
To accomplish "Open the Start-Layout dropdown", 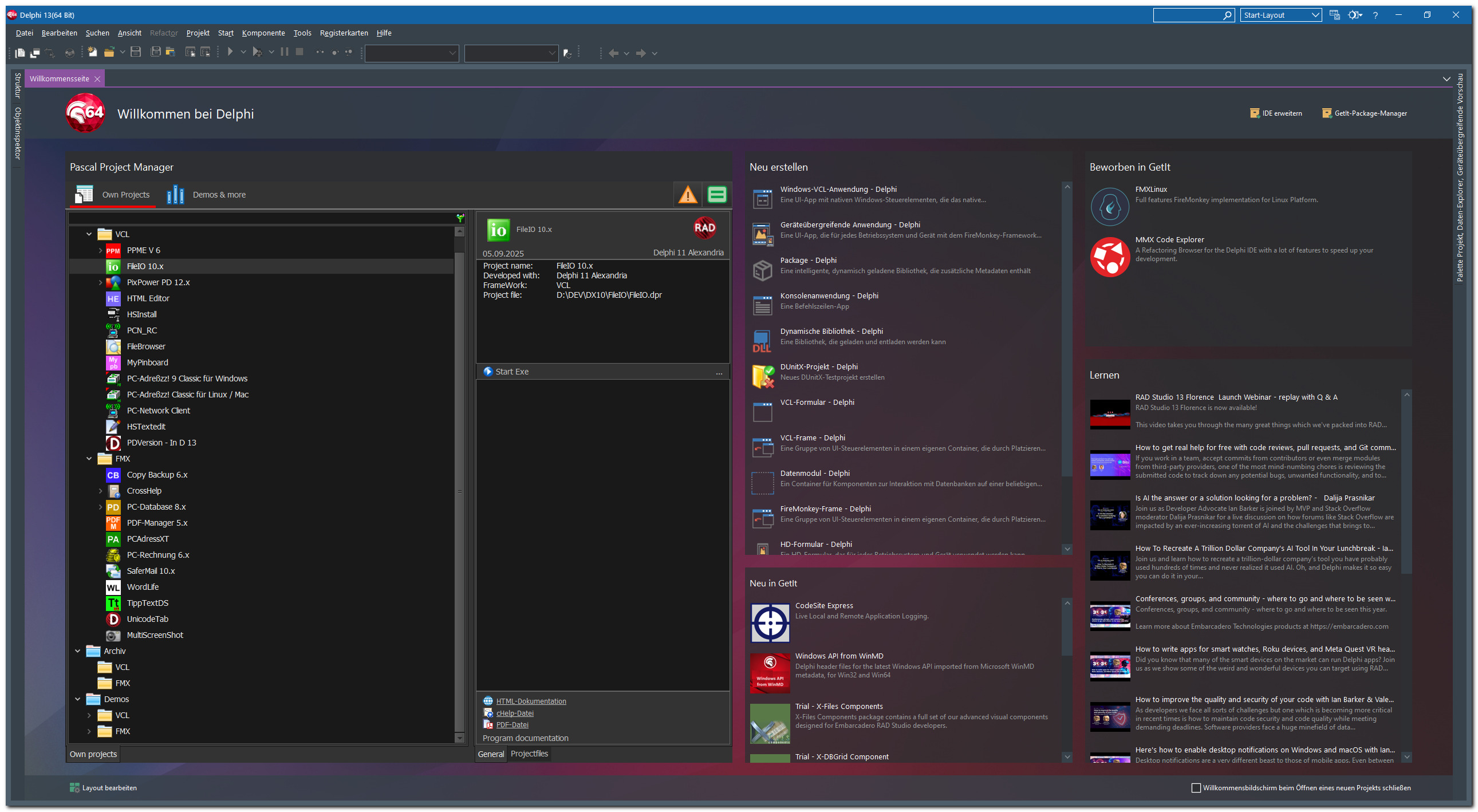I will 1314,15.
